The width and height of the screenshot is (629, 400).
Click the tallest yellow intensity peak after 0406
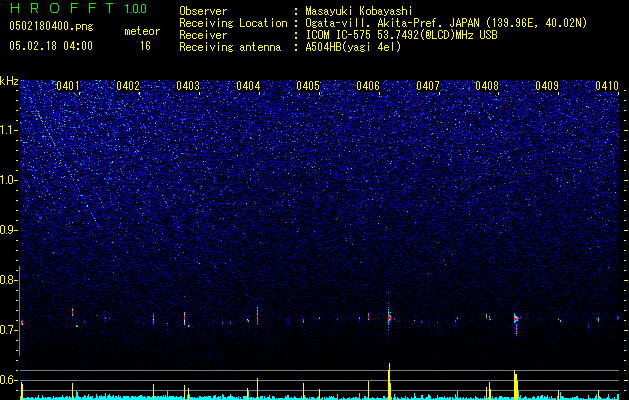pos(389,381)
